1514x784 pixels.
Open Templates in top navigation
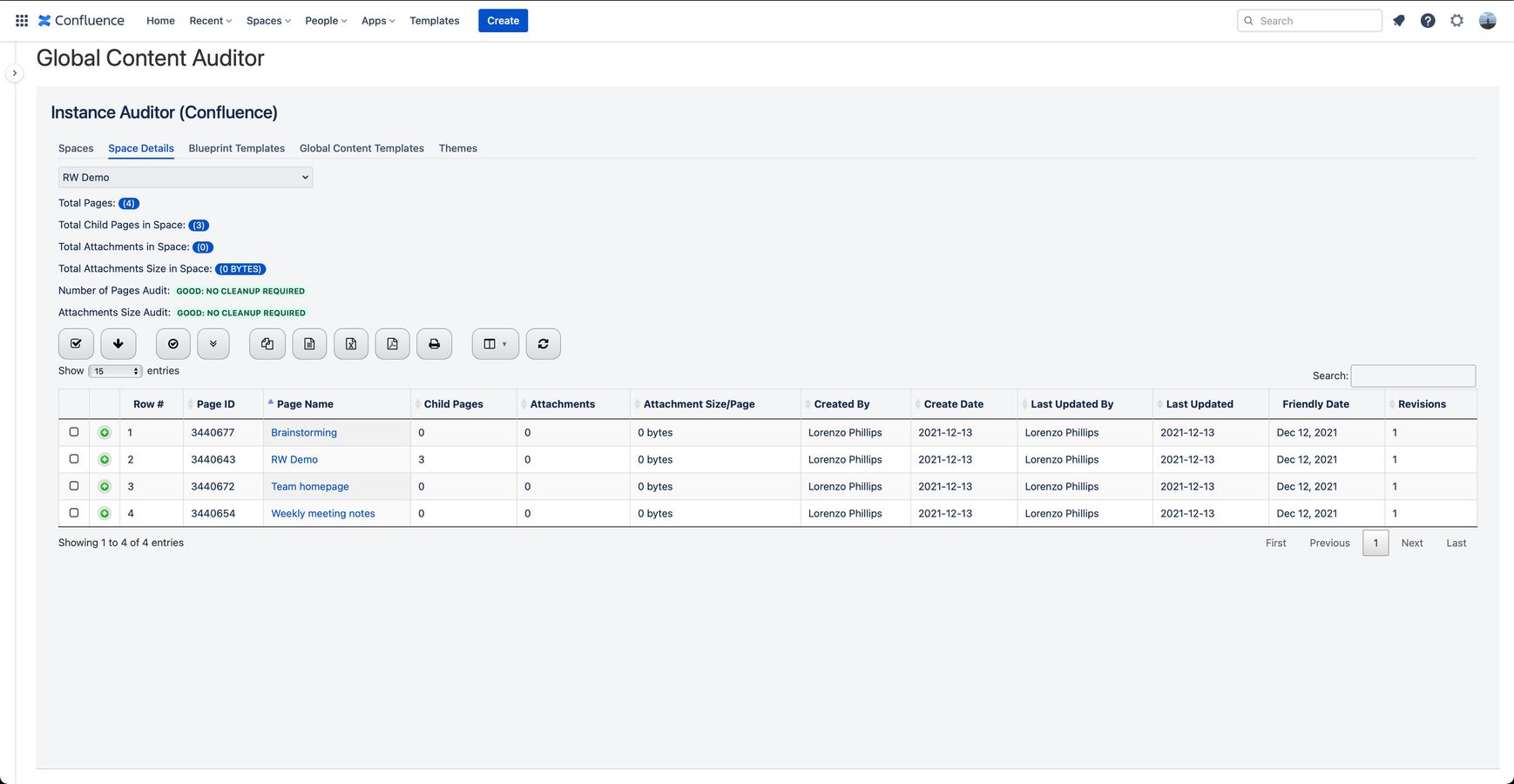[435, 20]
